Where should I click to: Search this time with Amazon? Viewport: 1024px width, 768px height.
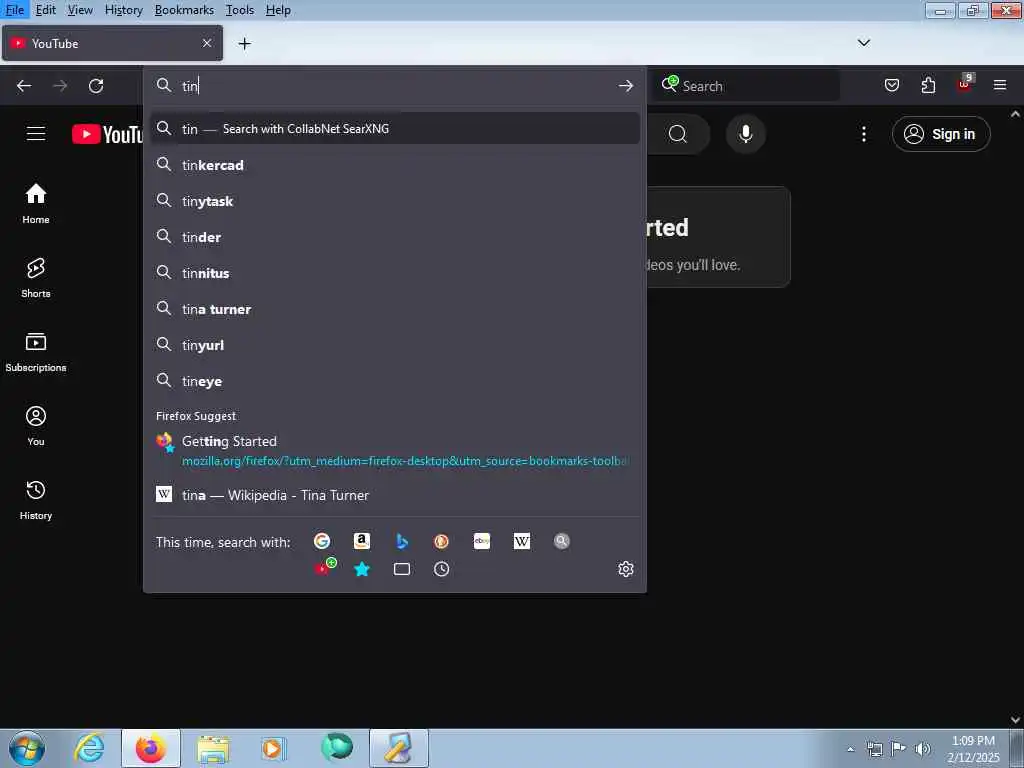(x=362, y=541)
